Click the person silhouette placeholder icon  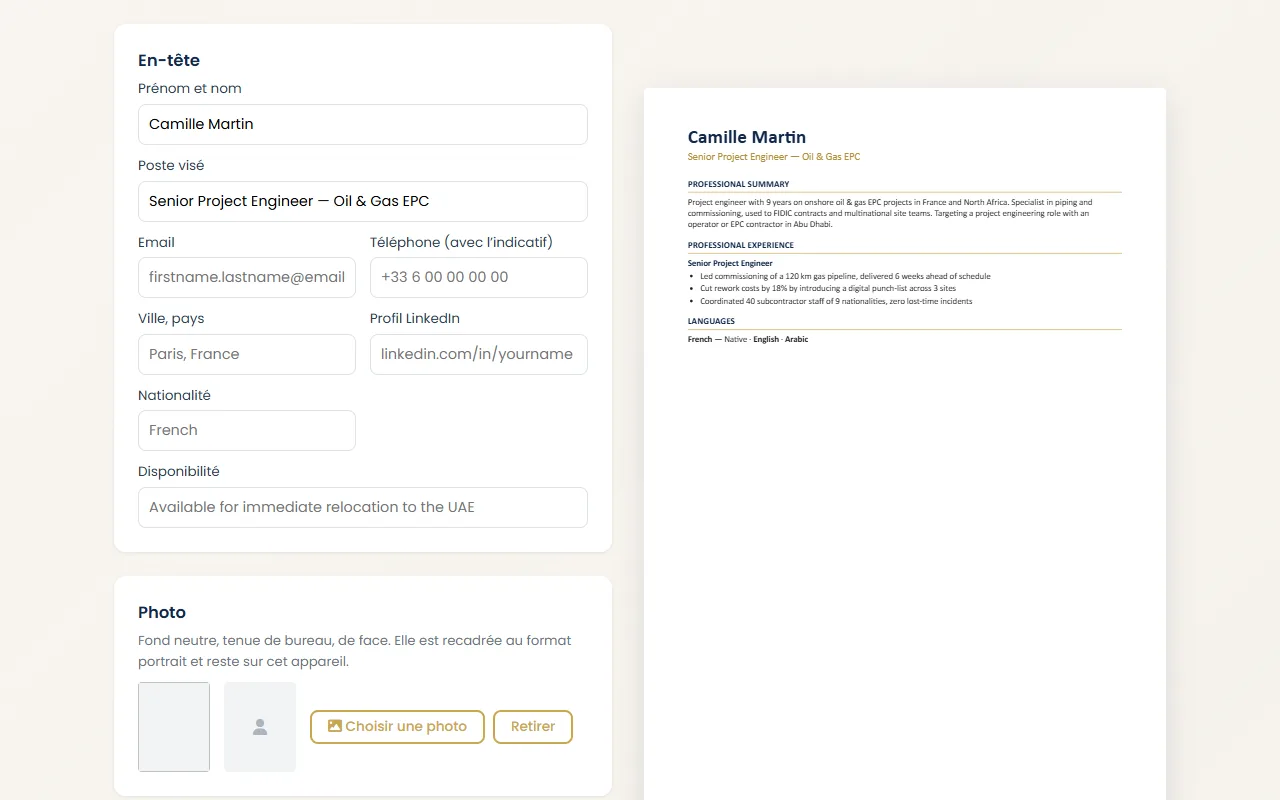(x=260, y=727)
